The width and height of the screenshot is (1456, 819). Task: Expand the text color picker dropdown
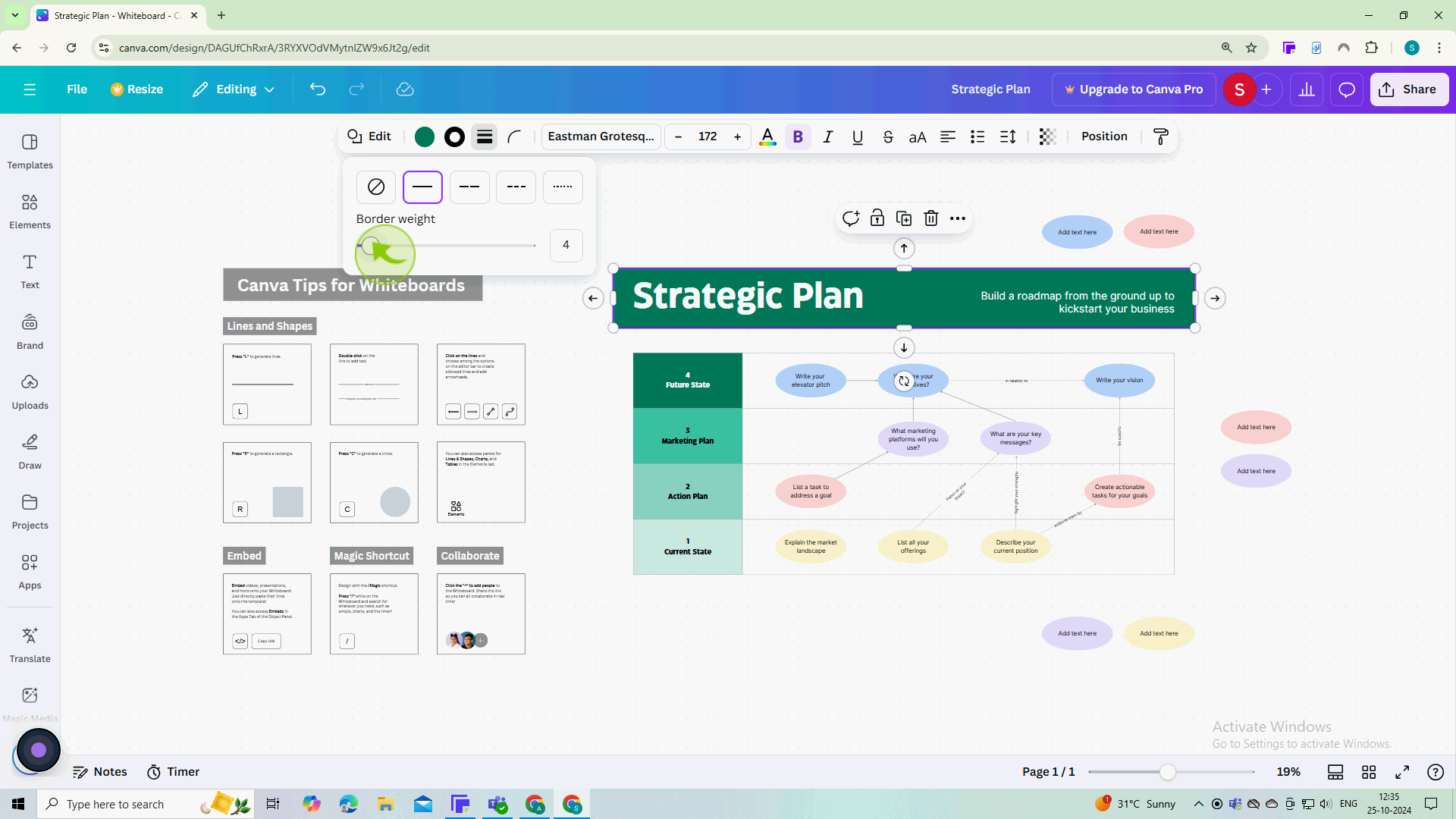pos(768,136)
